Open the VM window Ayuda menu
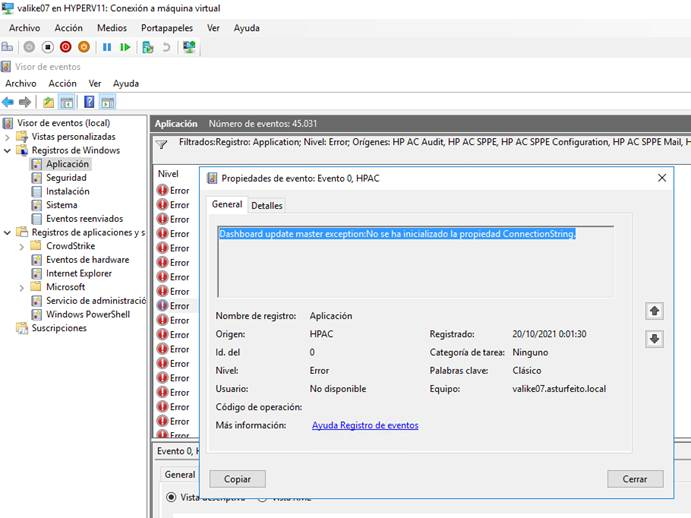The image size is (691, 518). [x=246, y=28]
